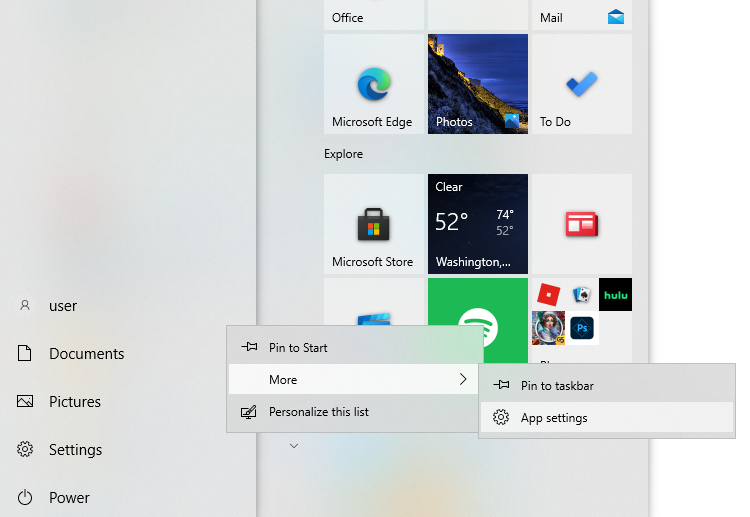Choose Pin to taskbar
This screenshot has width=750, height=517.
click(x=607, y=385)
